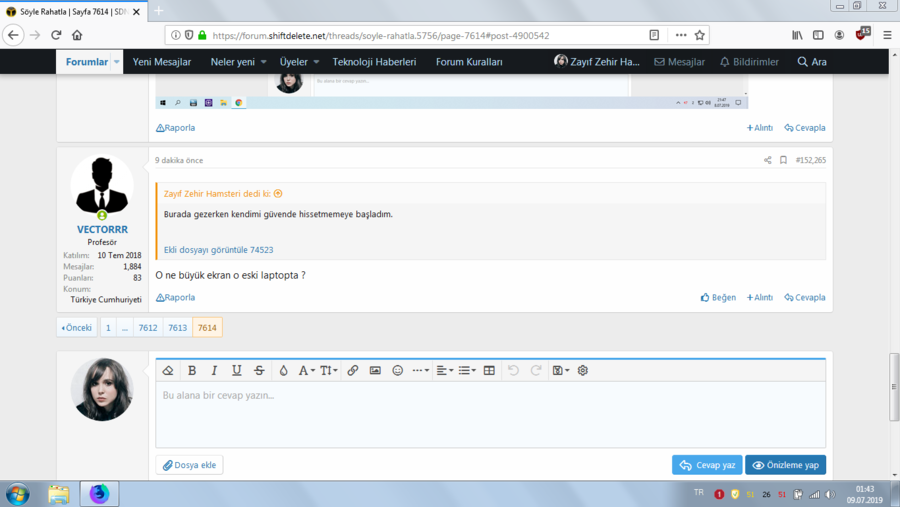Toggle italic formatting in editor
This screenshot has height=507, width=900.
click(214, 370)
